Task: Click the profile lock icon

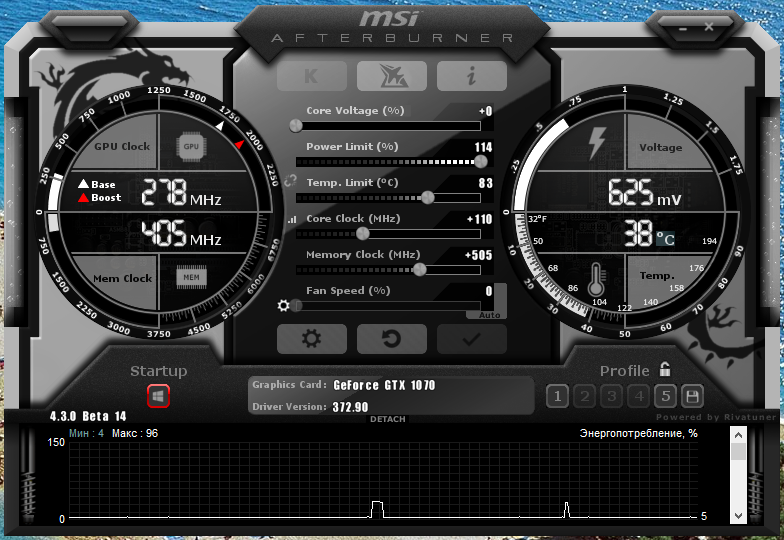Action: (664, 369)
